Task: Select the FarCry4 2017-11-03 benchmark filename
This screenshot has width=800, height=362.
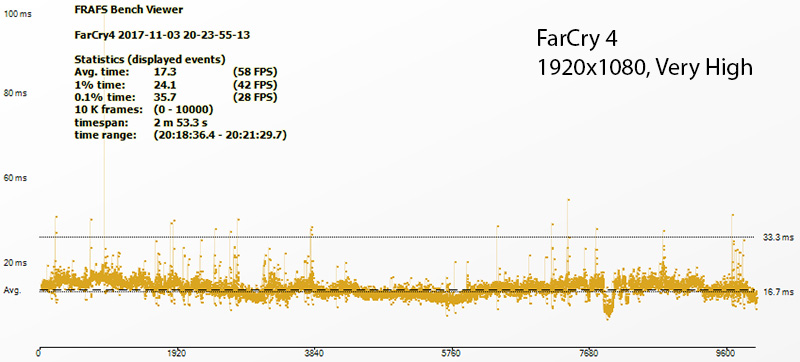Action: pyautogui.click(x=162, y=36)
